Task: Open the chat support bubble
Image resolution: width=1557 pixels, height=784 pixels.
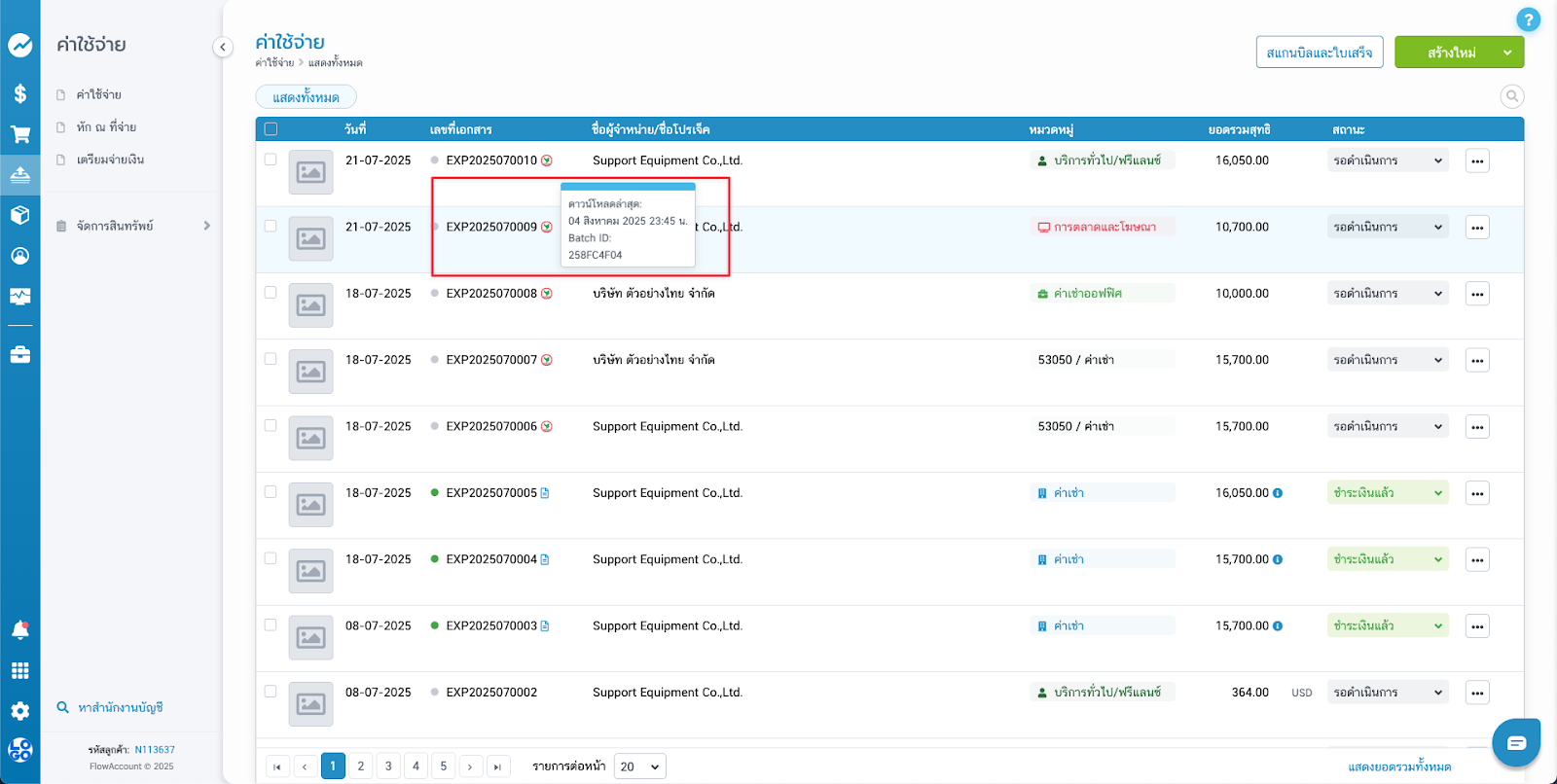Action: coord(1515,743)
